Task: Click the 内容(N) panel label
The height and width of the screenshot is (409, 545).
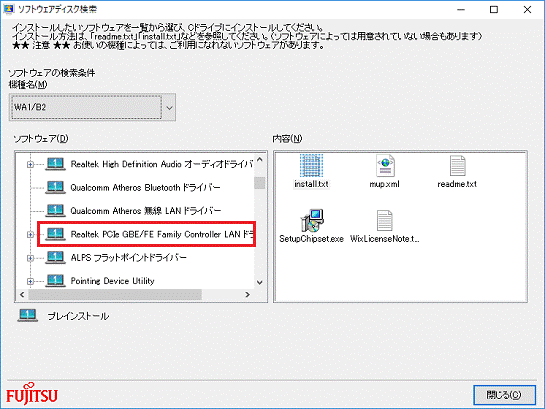Action: click(x=287, y=139)
